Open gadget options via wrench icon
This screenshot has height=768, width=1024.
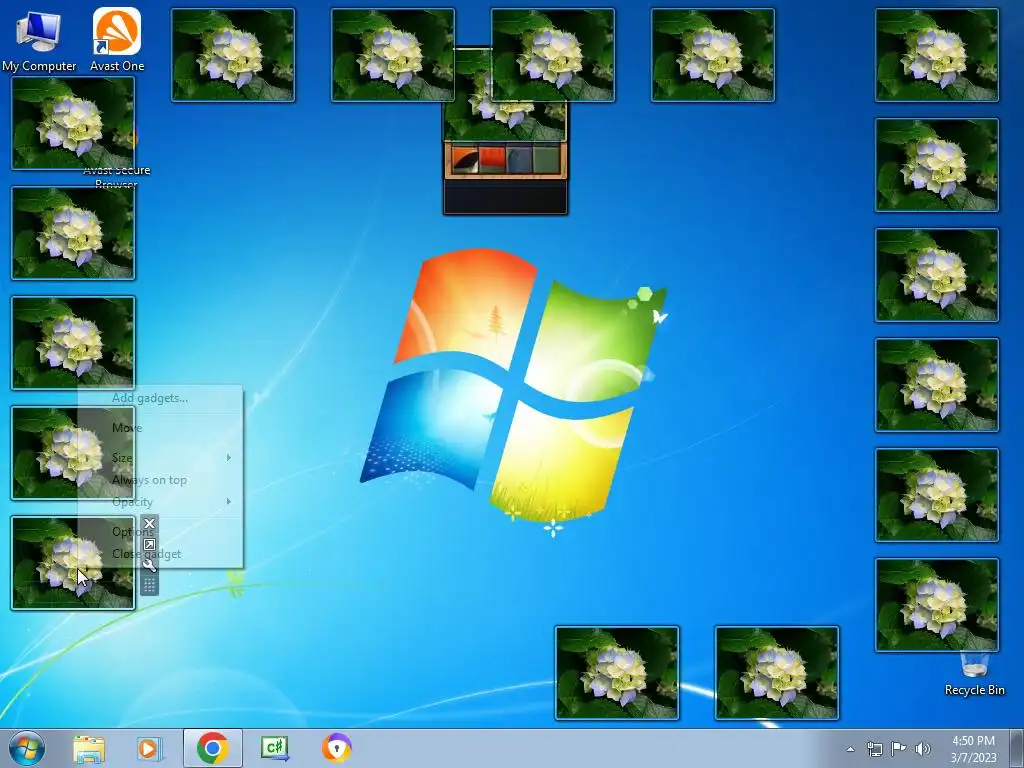pos(150,566)
